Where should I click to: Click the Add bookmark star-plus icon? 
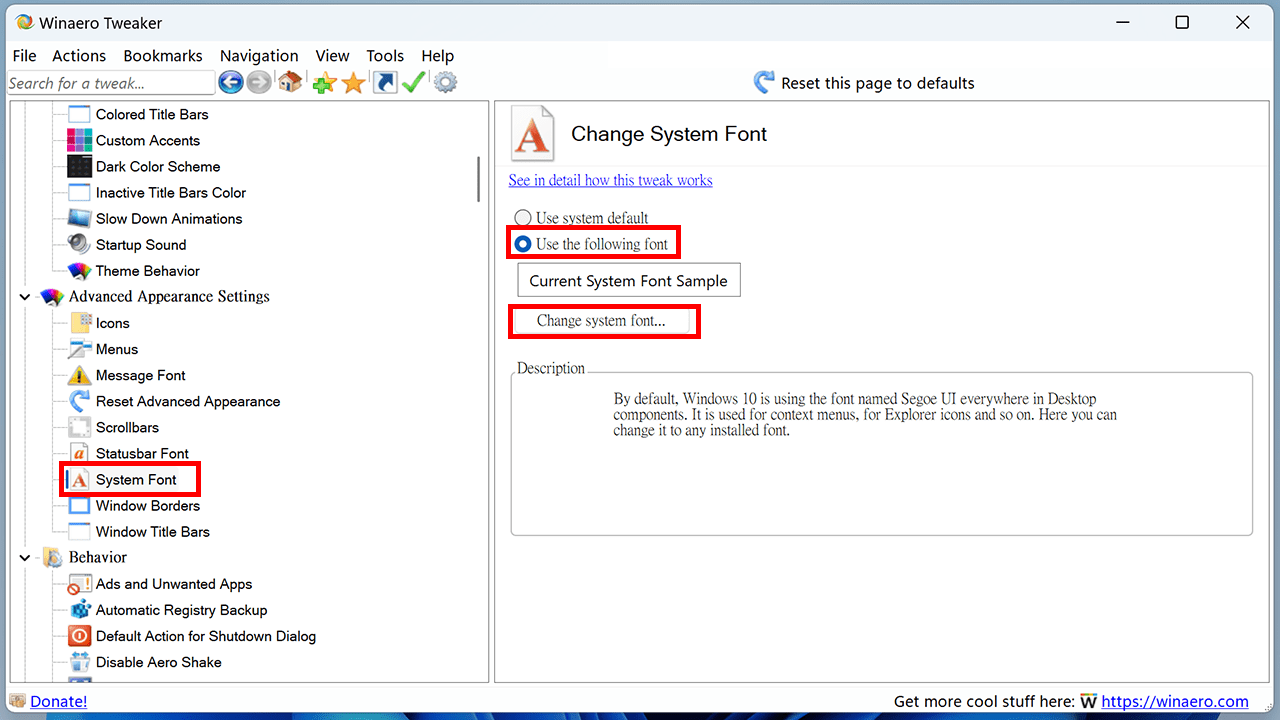click(324, 83)
